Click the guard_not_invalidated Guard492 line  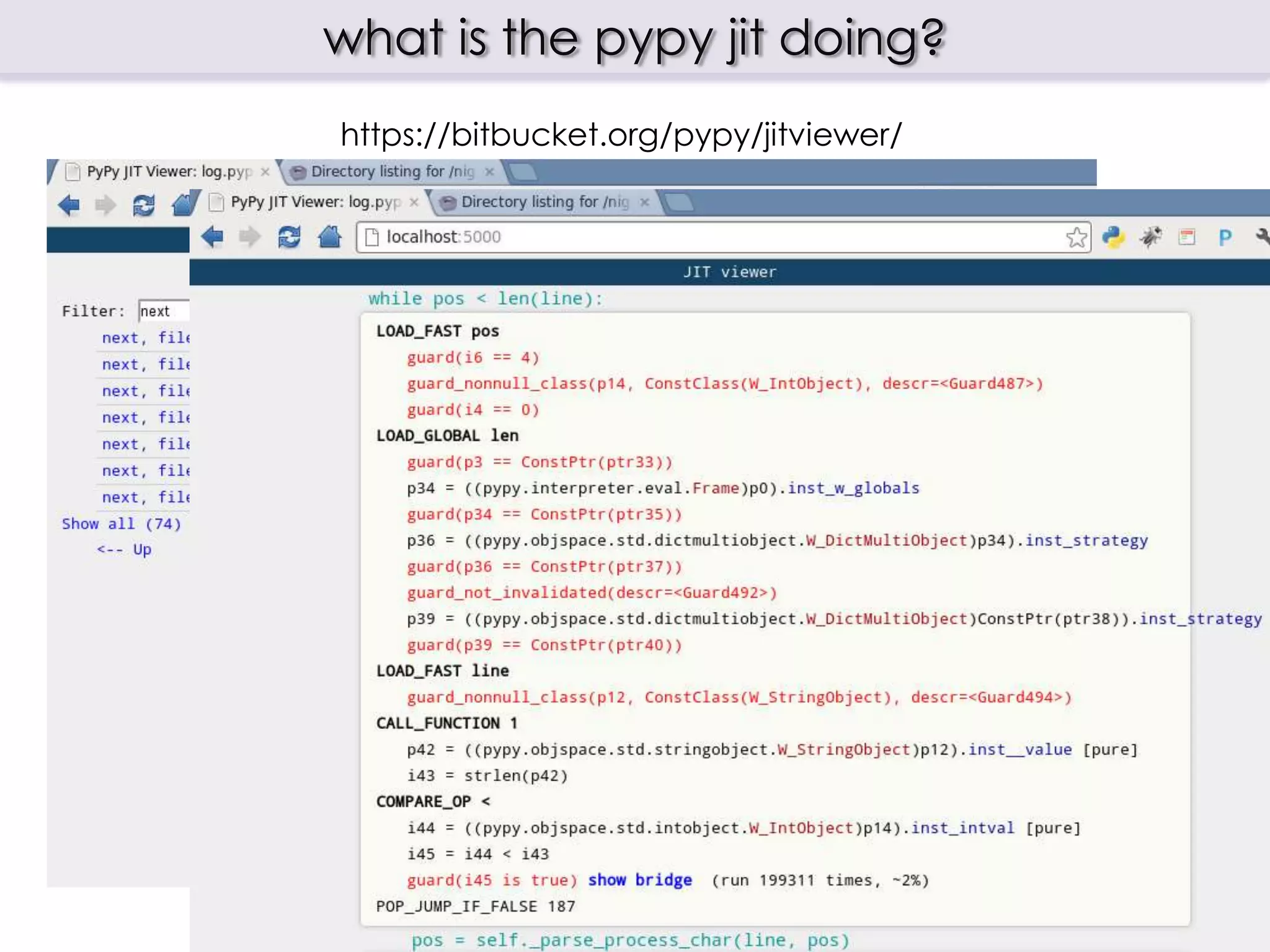(592, 593)
